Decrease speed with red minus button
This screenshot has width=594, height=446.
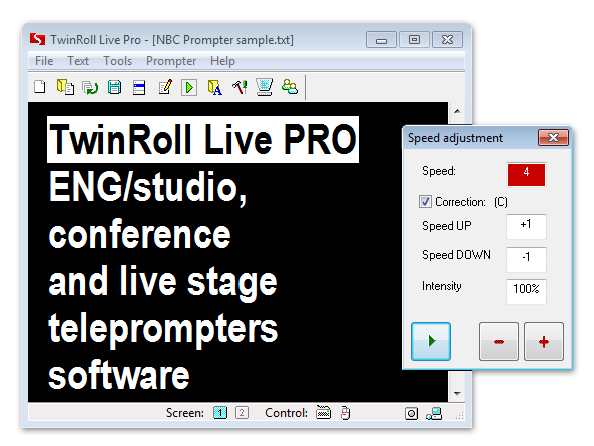[x=499, y=341]
